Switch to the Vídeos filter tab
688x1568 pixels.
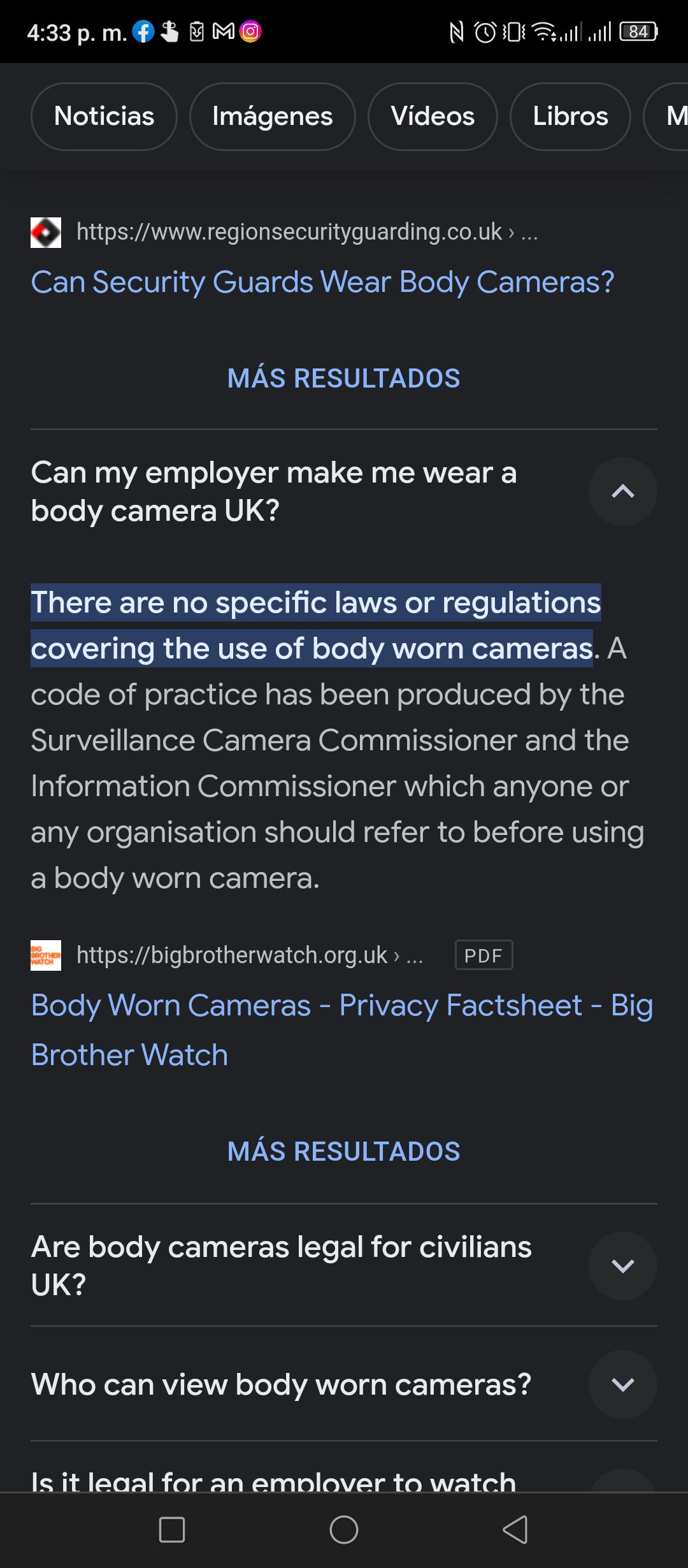433,117
